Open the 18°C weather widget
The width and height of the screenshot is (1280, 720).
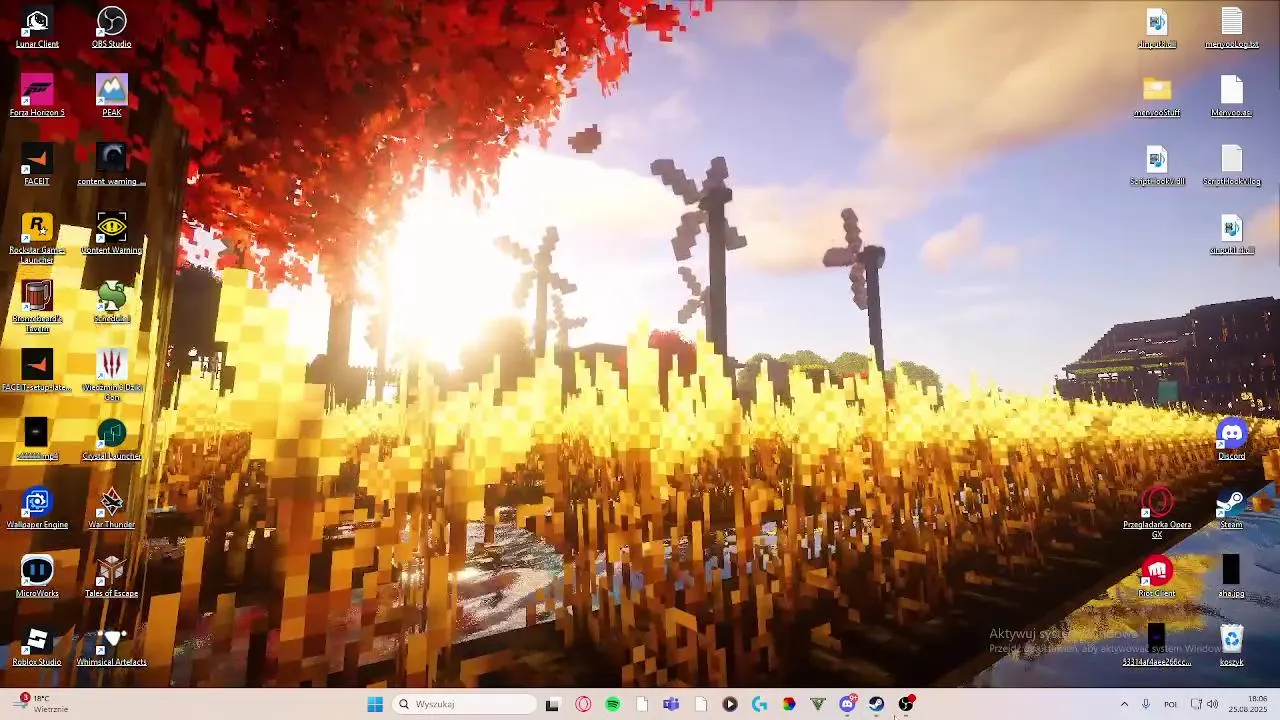(x=42, y=704)
